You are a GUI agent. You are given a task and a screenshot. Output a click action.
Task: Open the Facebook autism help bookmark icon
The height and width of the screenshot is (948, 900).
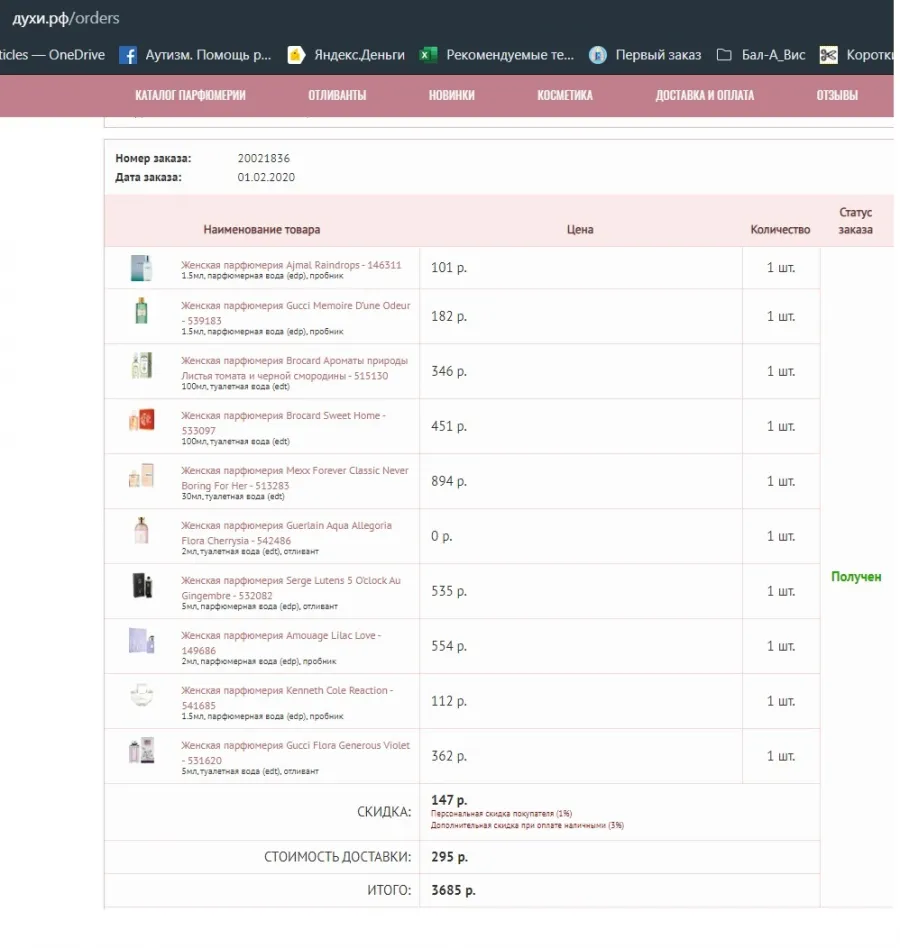coord(128,55)
